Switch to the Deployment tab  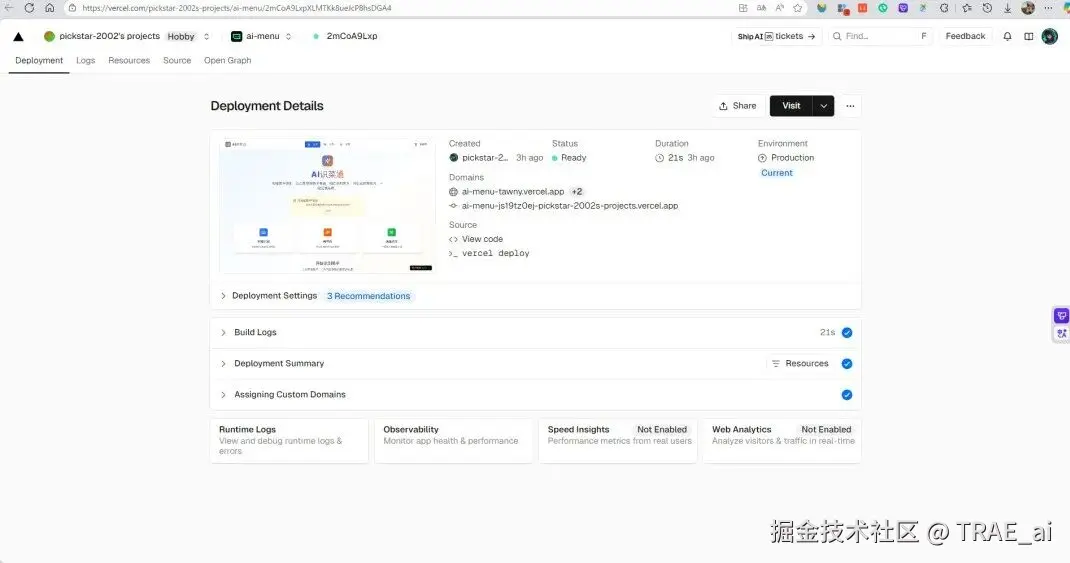pyautogui.click(x=39, y=60)
